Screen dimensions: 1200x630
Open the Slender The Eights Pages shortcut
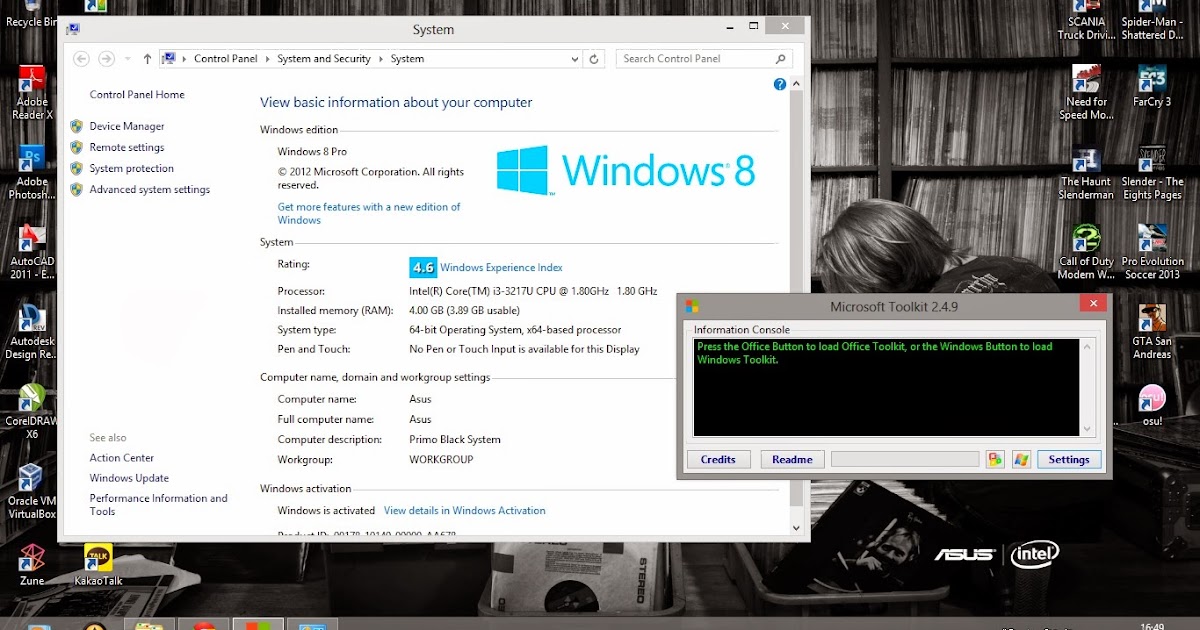(1151, 172)
